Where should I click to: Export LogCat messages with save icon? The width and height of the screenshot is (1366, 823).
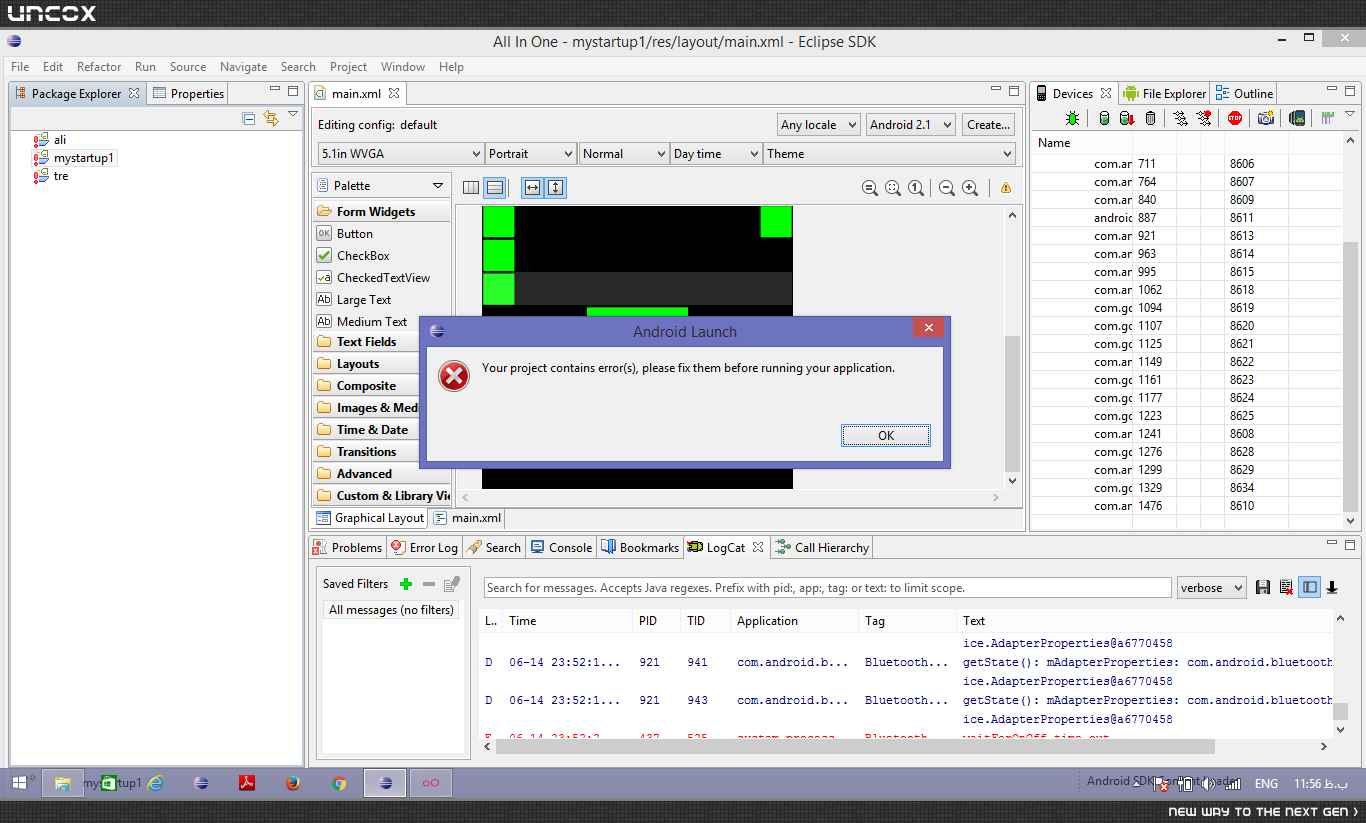(1263, 588)
